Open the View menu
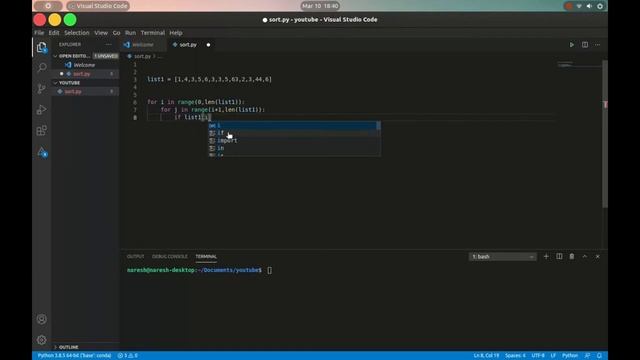The height and width of the screenshot is (360, 640). pyautogui.click(x=101, y=33)
